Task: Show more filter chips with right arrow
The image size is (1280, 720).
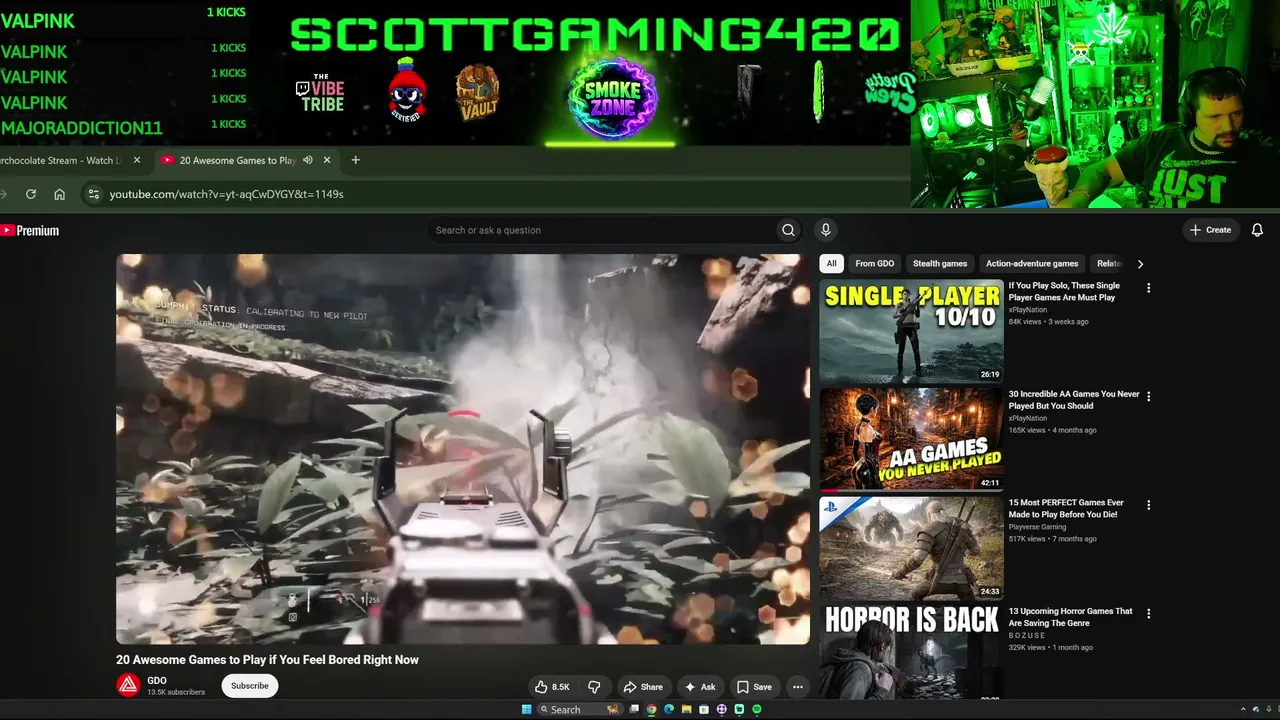Action: (x=1140, y=264)
